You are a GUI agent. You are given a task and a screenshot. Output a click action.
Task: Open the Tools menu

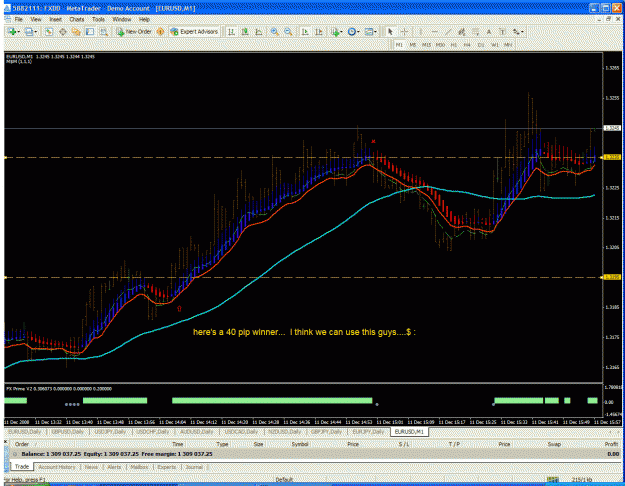pyautogui.click(x=98, y=19)
